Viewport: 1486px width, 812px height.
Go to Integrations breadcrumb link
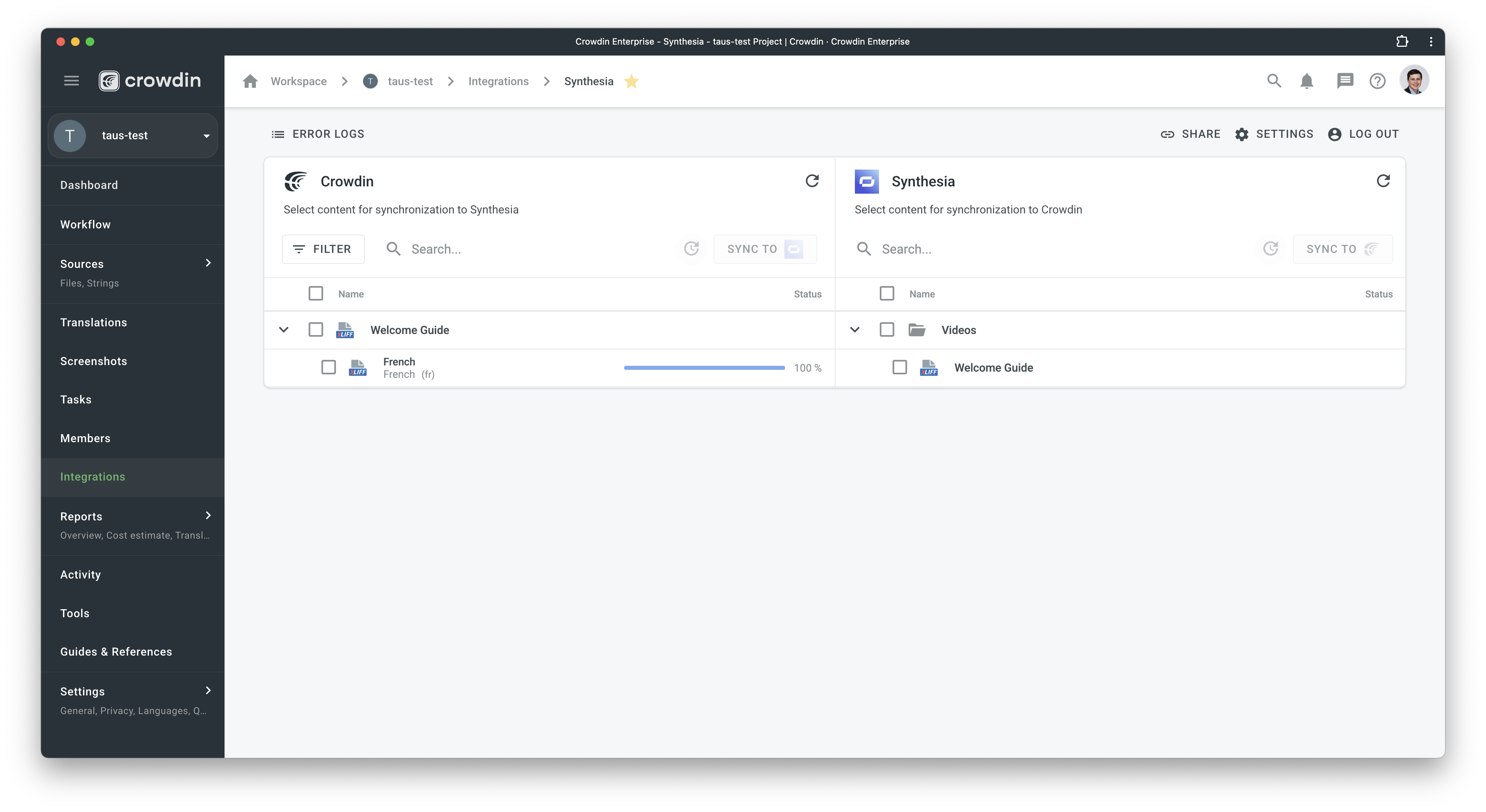tap(498, 81)
